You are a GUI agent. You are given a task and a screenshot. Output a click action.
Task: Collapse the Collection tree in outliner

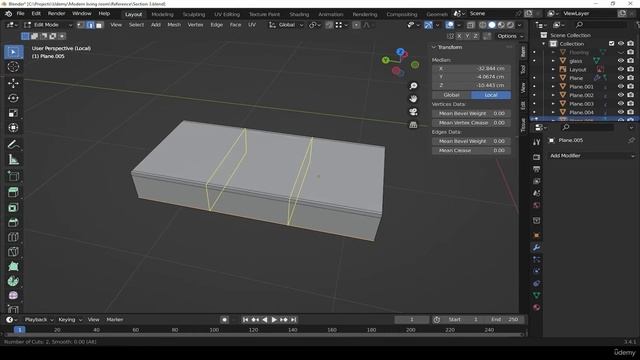(x=544, y=44)
